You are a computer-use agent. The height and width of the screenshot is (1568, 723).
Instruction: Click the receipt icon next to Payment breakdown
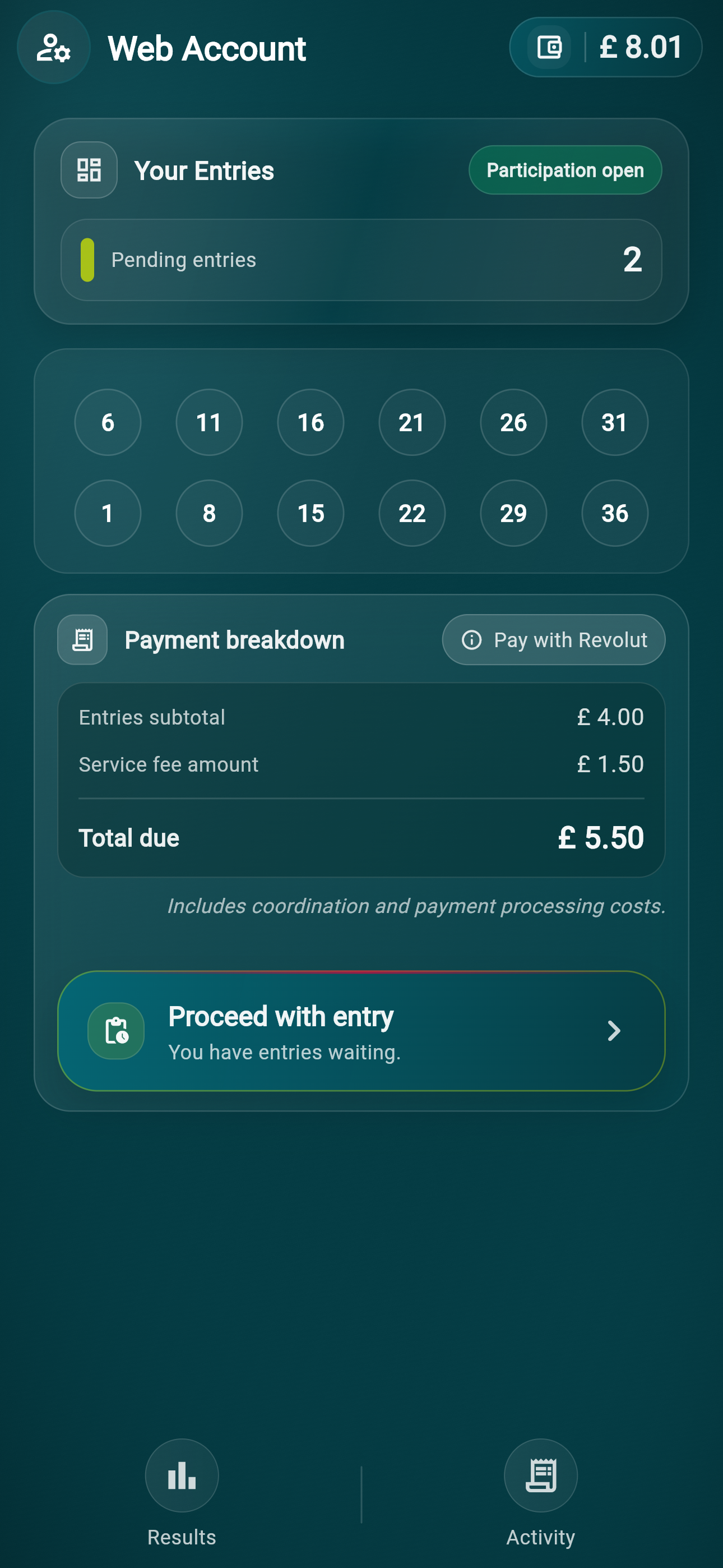(x=82, y=639)
